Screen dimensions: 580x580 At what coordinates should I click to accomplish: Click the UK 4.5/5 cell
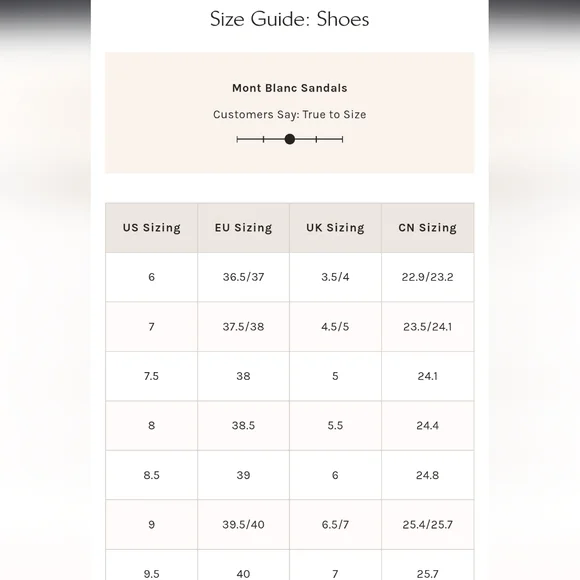click(335, 327)
